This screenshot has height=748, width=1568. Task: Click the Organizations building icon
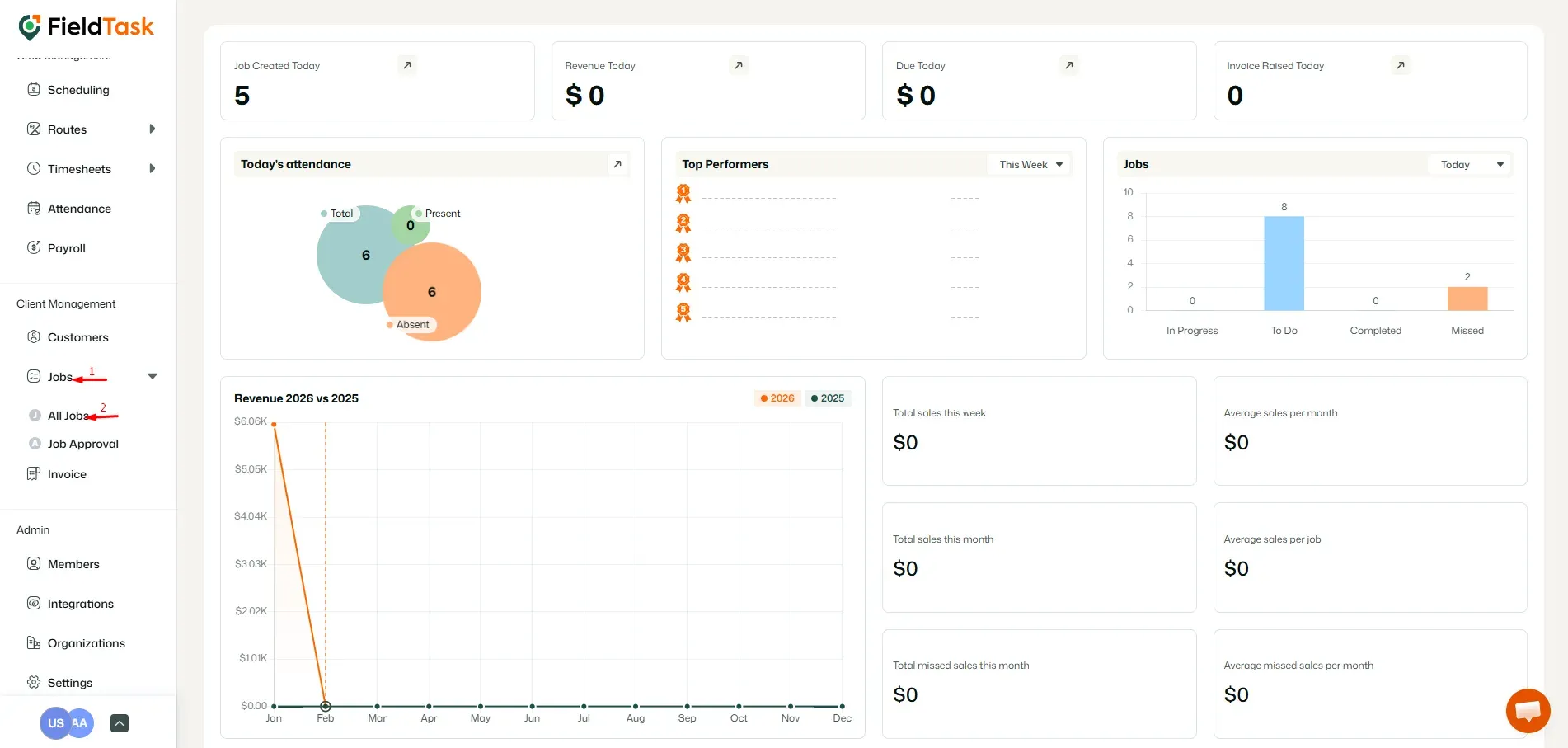coord(34,642)
